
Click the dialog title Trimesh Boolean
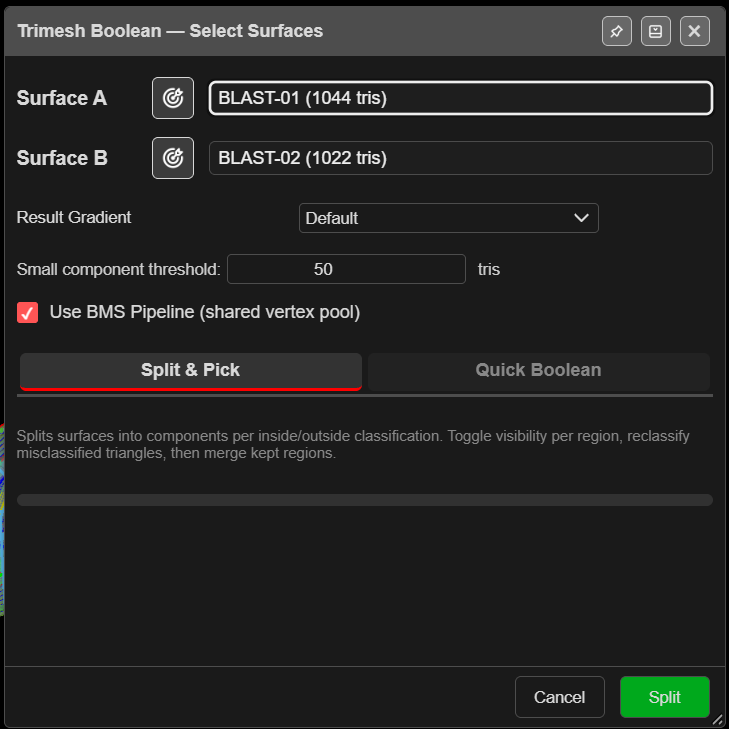click(x=170, y=31)
